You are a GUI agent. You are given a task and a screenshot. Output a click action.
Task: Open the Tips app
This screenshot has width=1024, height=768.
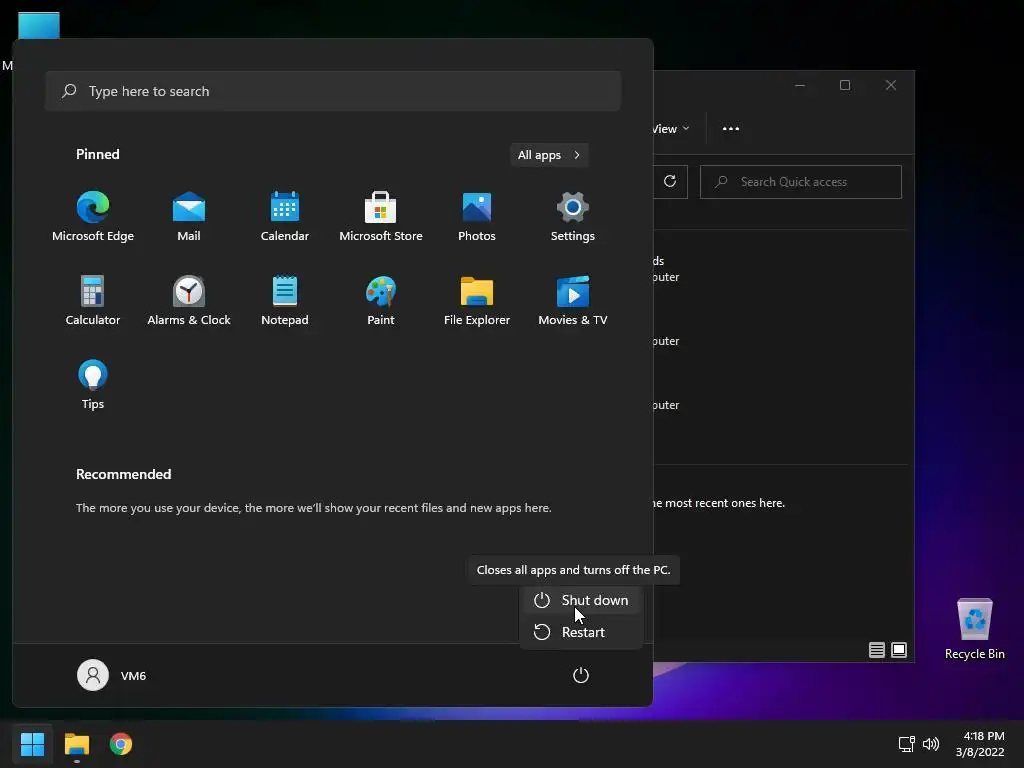[x=93, y=385]
